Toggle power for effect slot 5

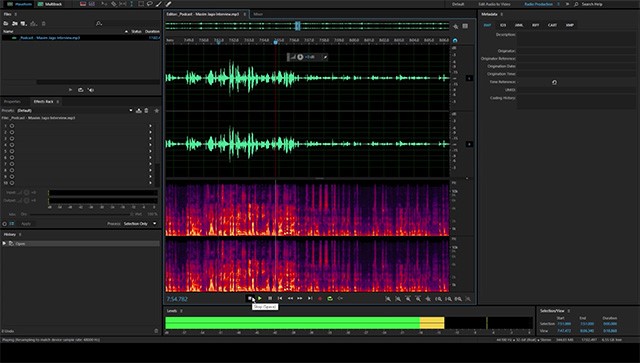point(12,151)
